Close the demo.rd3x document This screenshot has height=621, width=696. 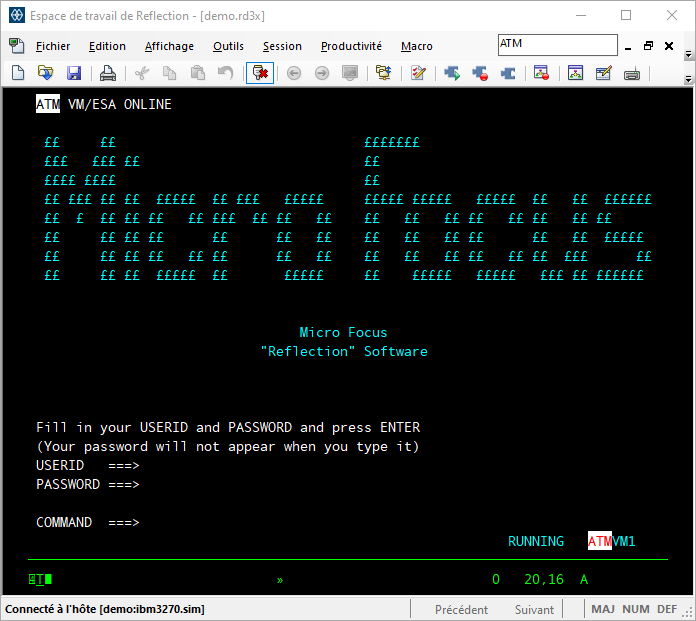pos(669,46)
